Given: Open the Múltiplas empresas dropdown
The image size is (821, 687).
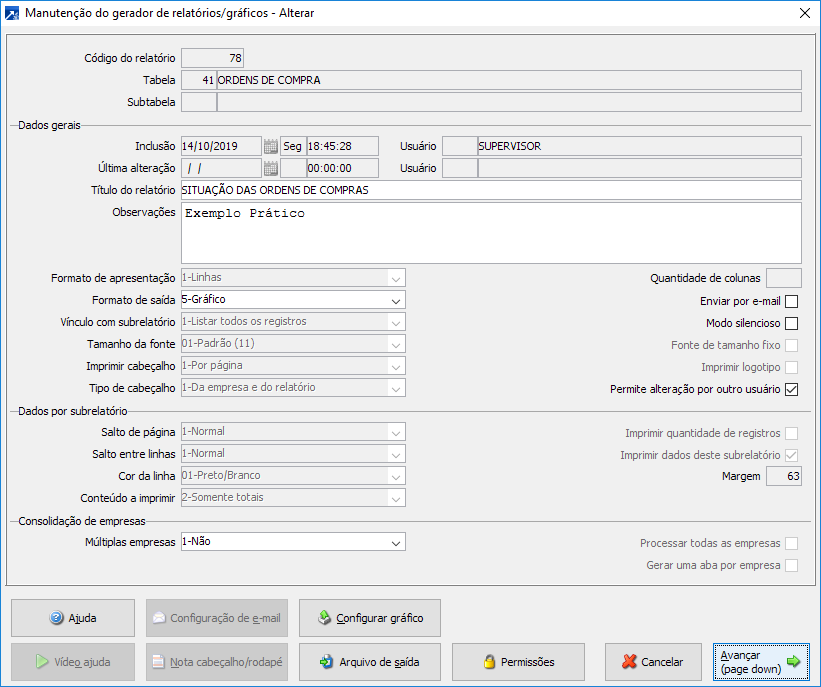Looking at the screenshot, I should [x=396, y=542].
